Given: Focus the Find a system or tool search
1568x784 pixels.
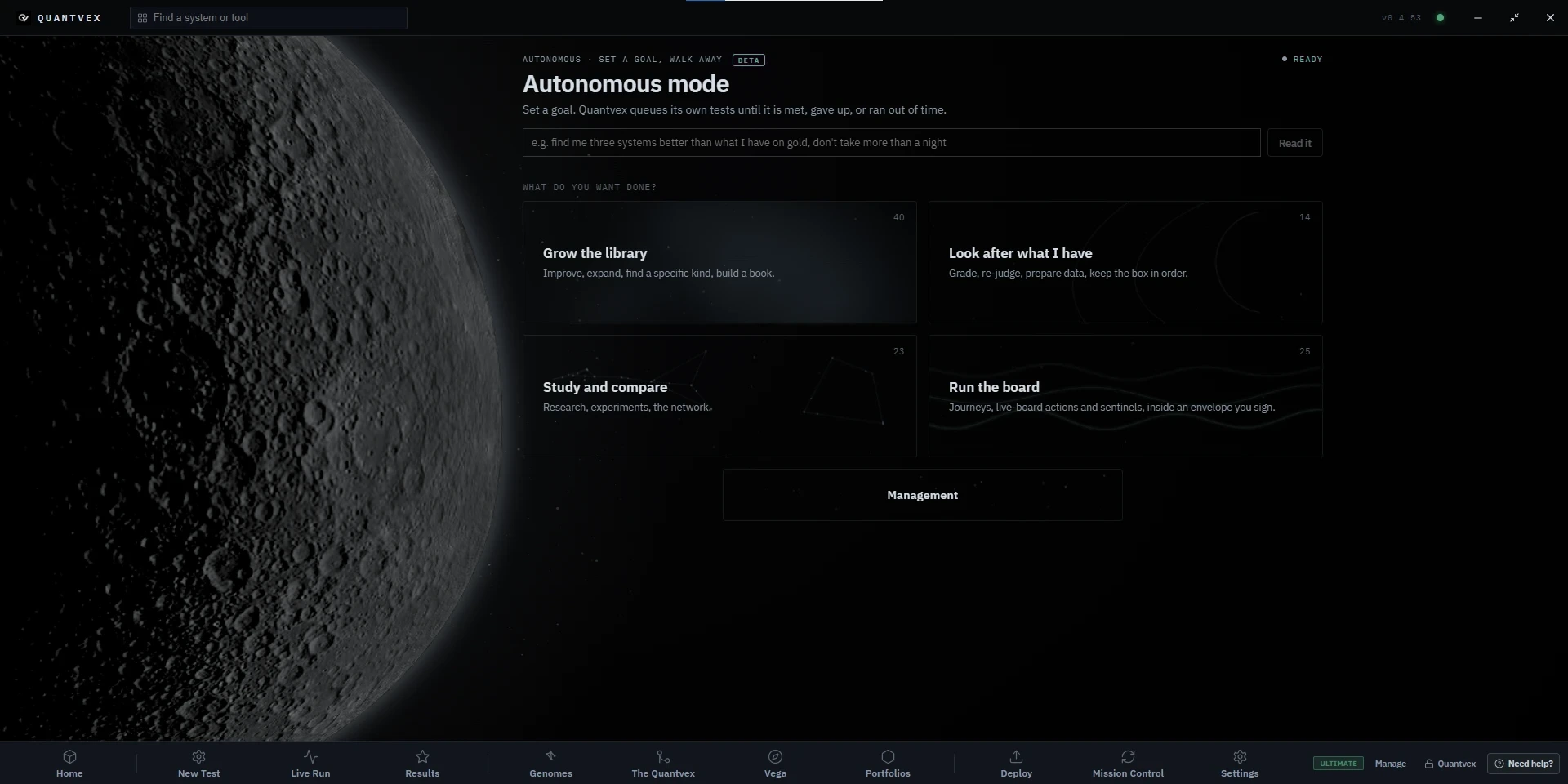Looking at the screenshot, I should pyautogui.click(x=268, y=18).
